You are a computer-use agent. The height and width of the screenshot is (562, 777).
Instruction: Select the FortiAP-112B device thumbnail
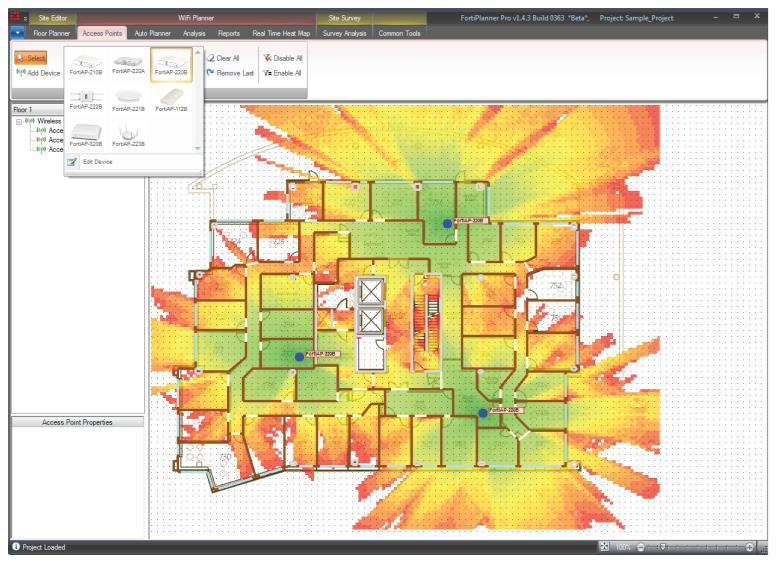point(171,100)
